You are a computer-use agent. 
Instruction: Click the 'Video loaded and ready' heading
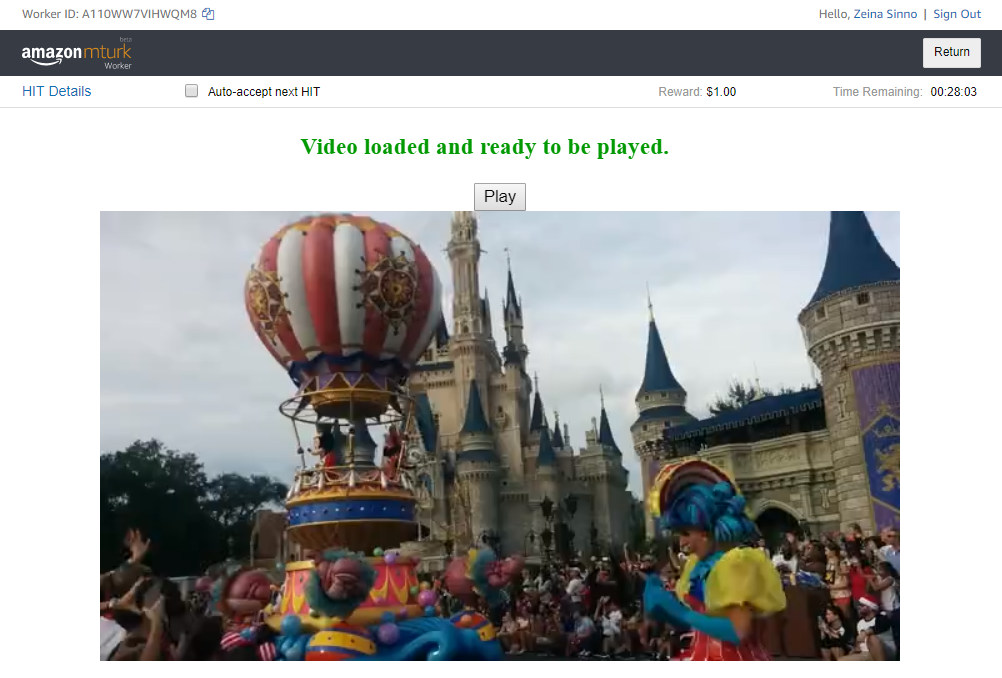[x=484, y=147]
